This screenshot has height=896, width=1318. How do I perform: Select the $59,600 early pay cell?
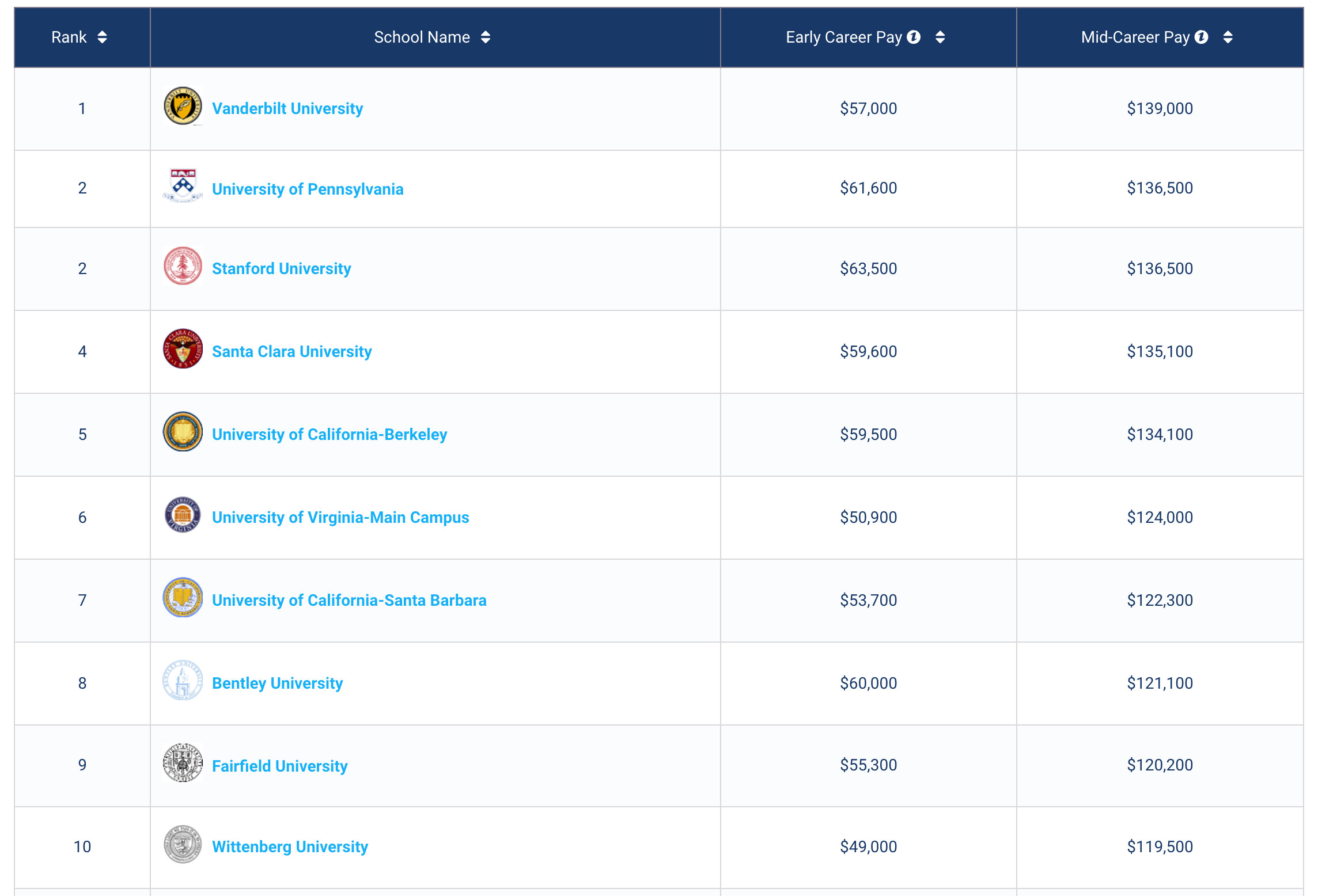(x=869, y=352)
